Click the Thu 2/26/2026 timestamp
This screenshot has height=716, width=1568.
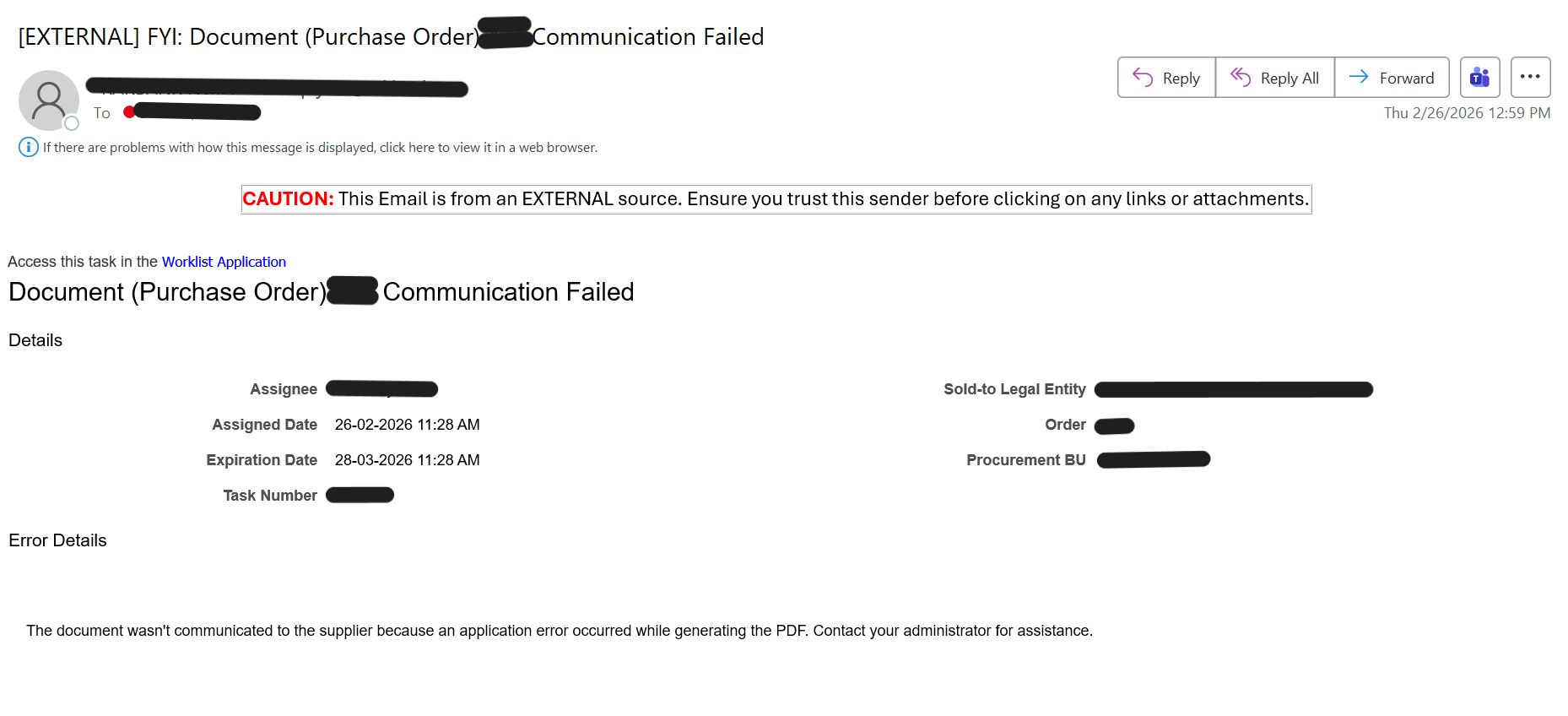(x=1467, y=113)
